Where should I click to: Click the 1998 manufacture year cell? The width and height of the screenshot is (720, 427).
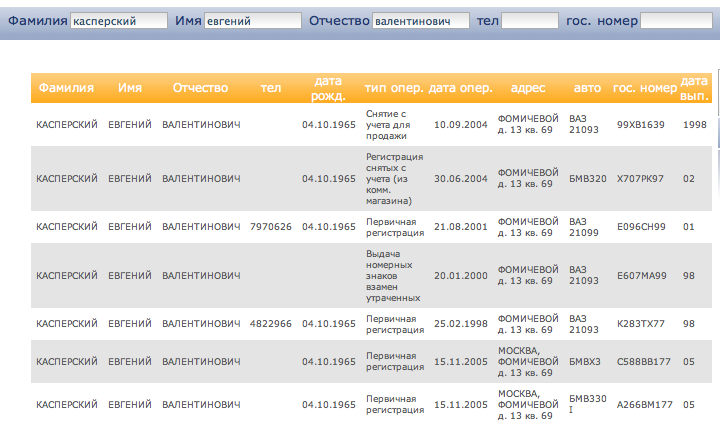(694, 124)
